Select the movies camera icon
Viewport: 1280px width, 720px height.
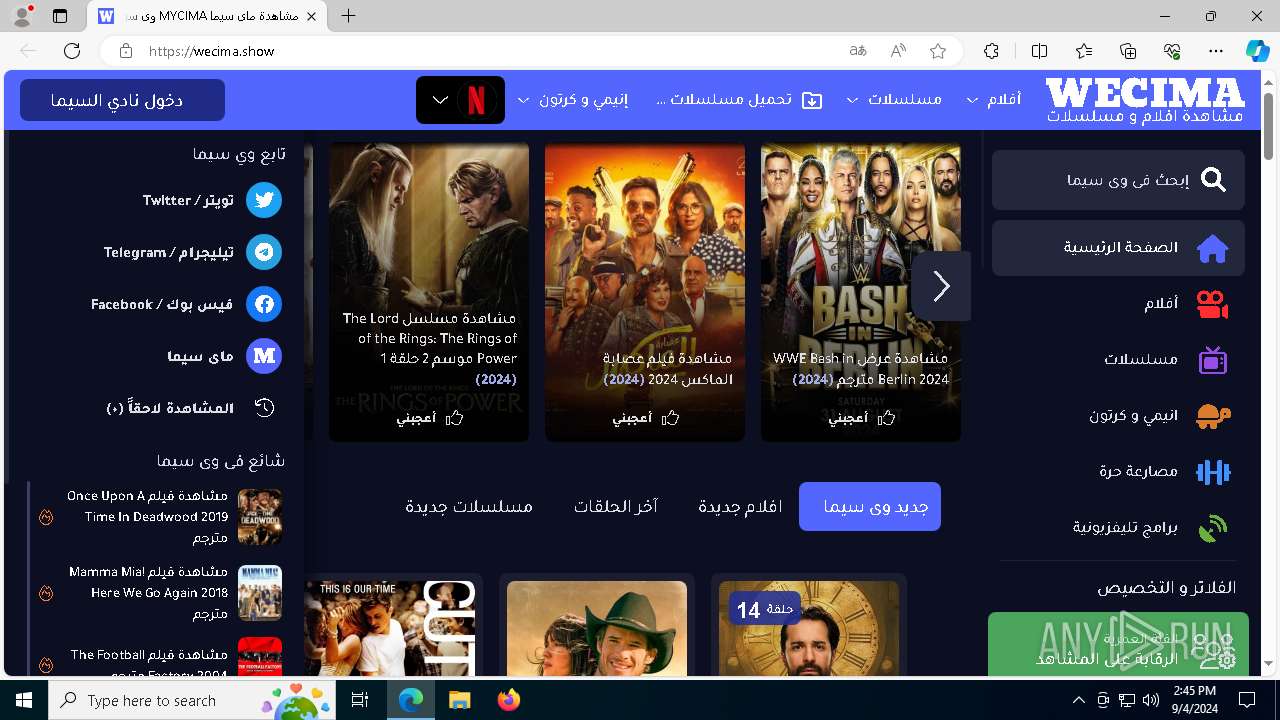(x=1213, y=304)
